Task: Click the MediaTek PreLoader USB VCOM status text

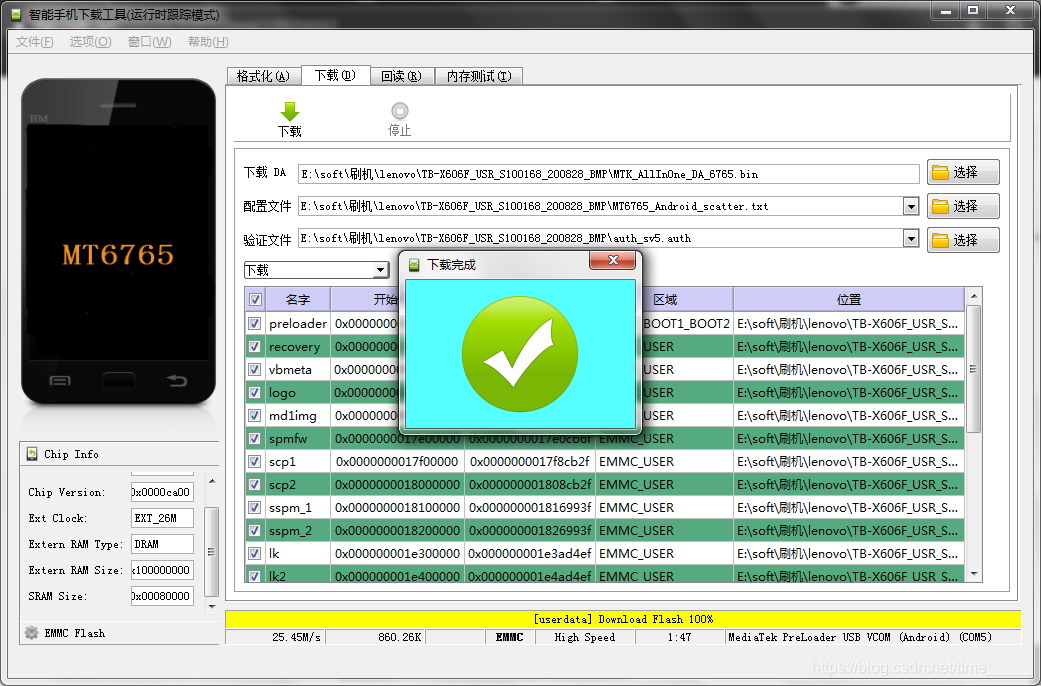Action: click(860, 637)
